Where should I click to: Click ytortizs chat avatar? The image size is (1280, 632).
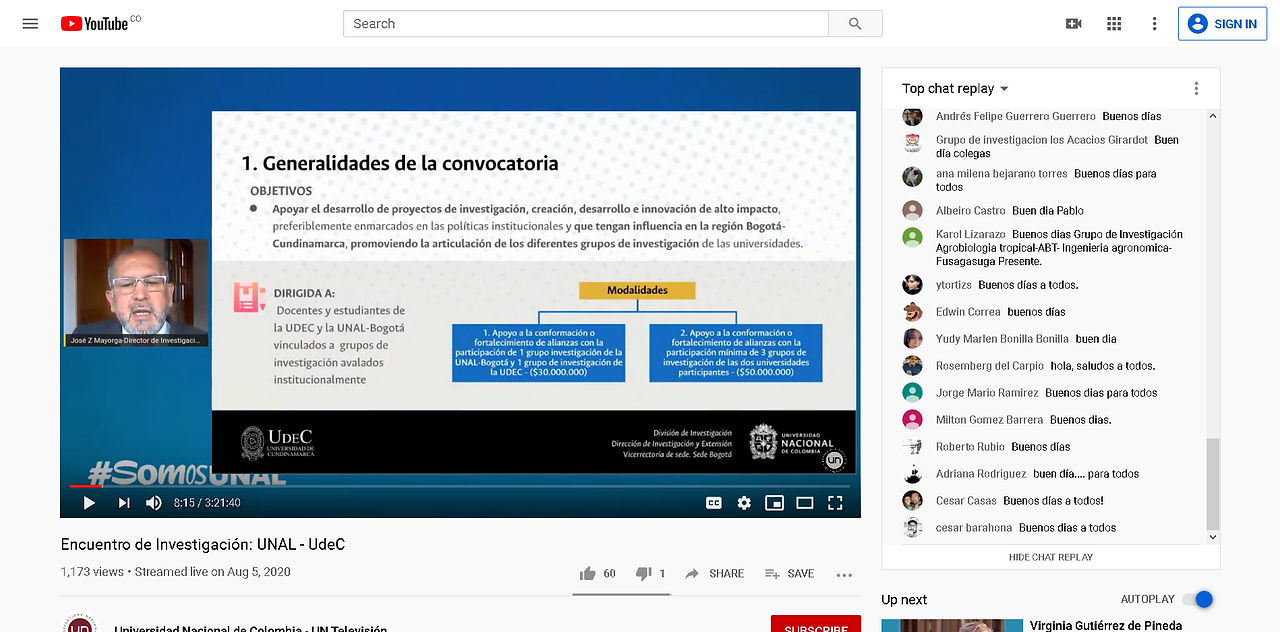912,285
